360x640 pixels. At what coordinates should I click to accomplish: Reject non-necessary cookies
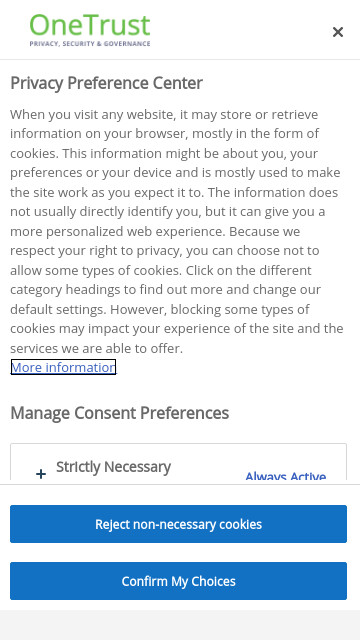(x=178, y=524)
